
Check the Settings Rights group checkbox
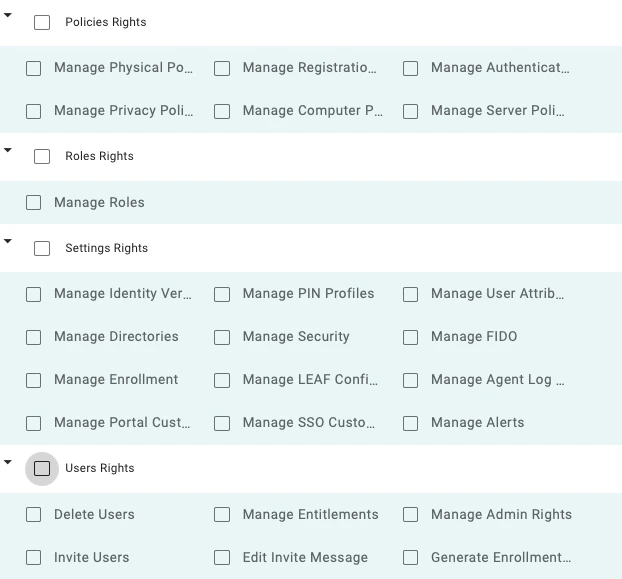pyautogui.click(x=42, y=248)
